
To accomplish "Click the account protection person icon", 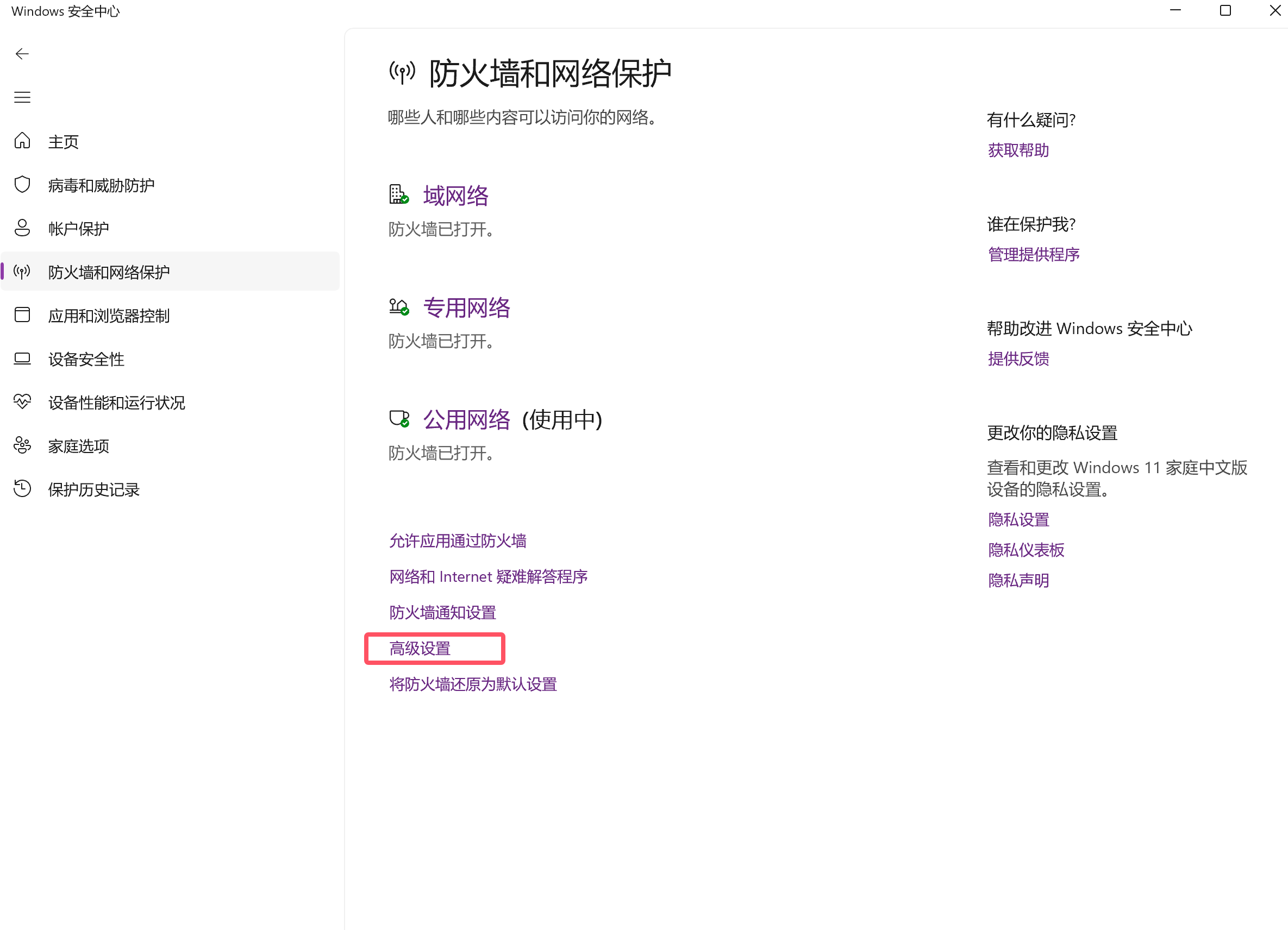I will click(x=22, y=228).
